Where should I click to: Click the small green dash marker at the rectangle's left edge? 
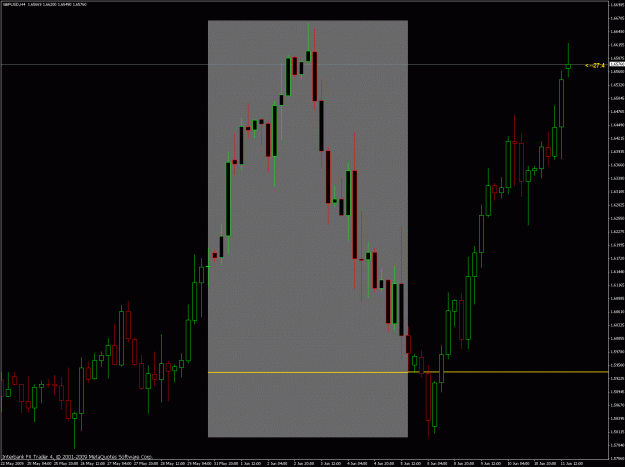[x=208, y=266]
